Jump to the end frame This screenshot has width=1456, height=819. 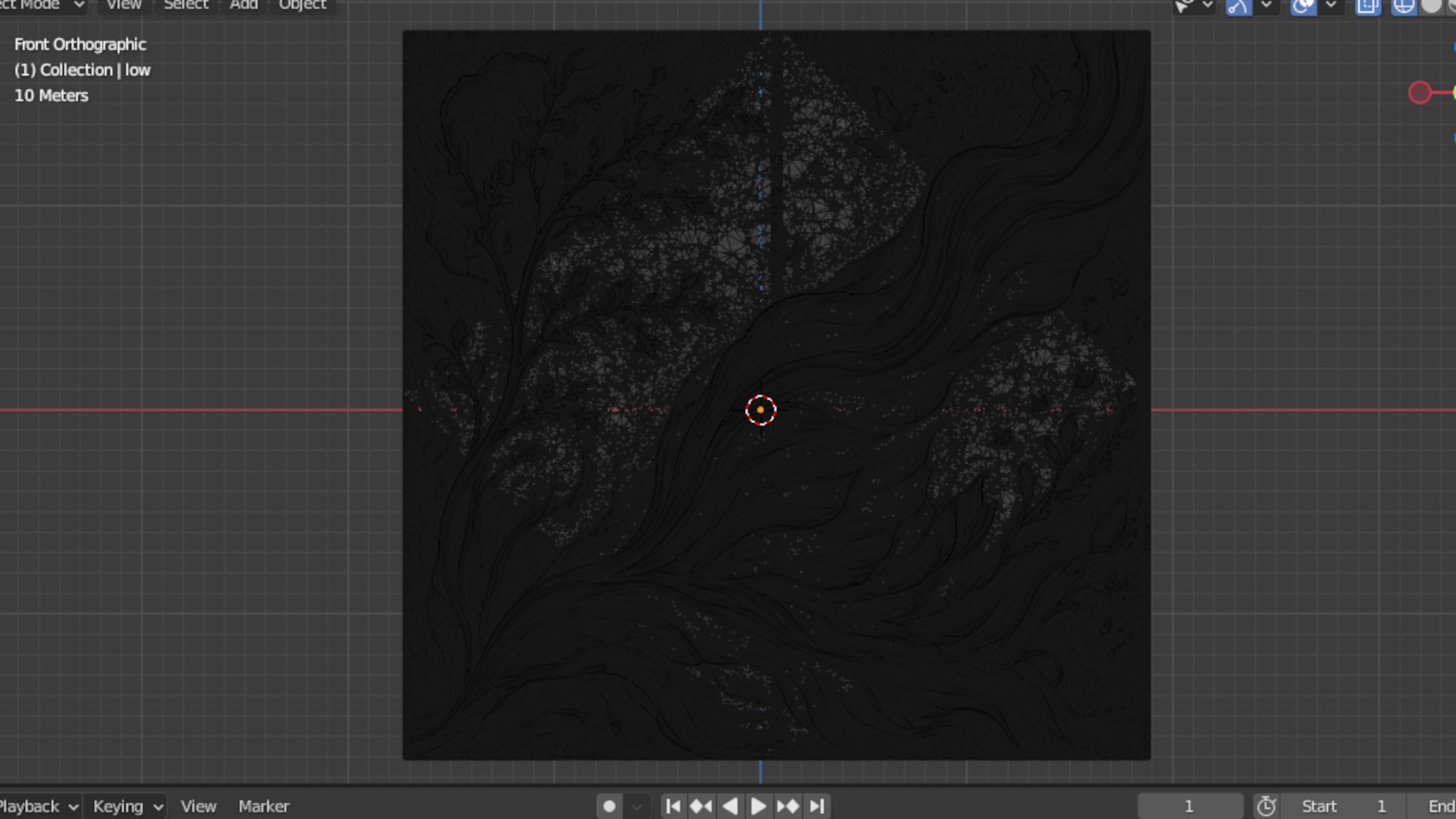[x=817, y=806]
